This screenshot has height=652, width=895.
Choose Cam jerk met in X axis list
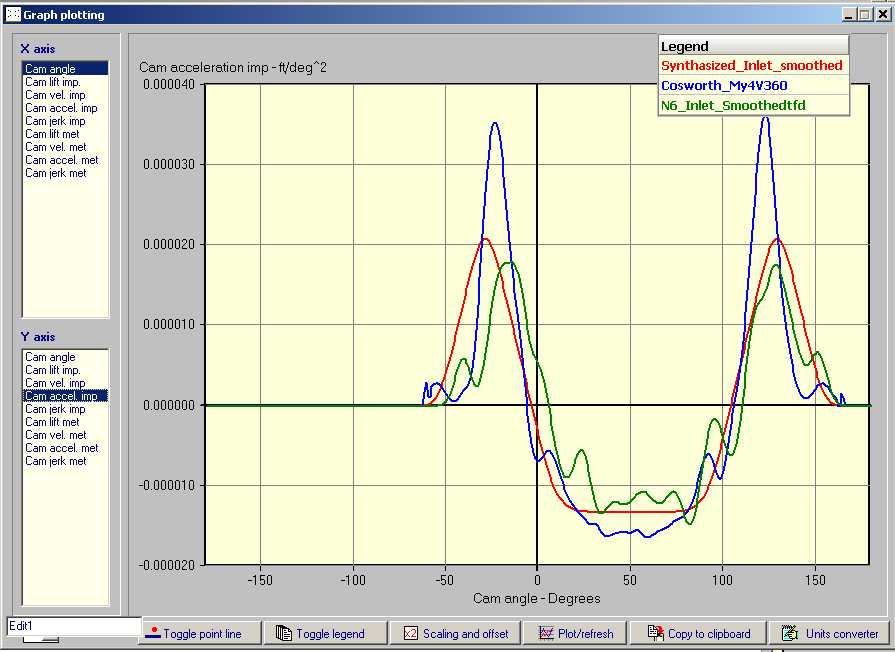tap(55, 173)
